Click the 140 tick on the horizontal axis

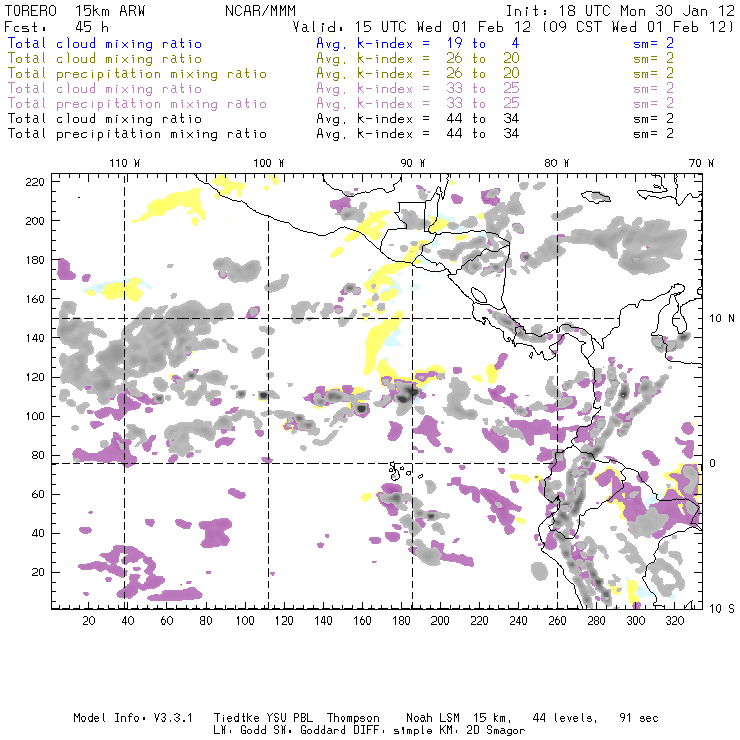(x=323, y=621)
